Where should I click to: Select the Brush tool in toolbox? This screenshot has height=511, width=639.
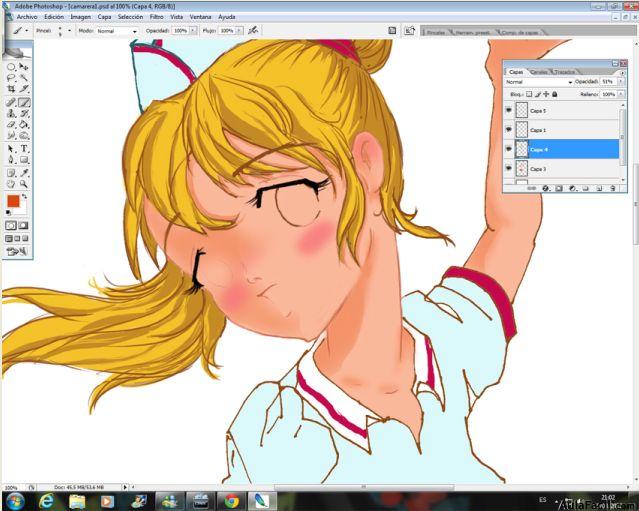(24, 102)
